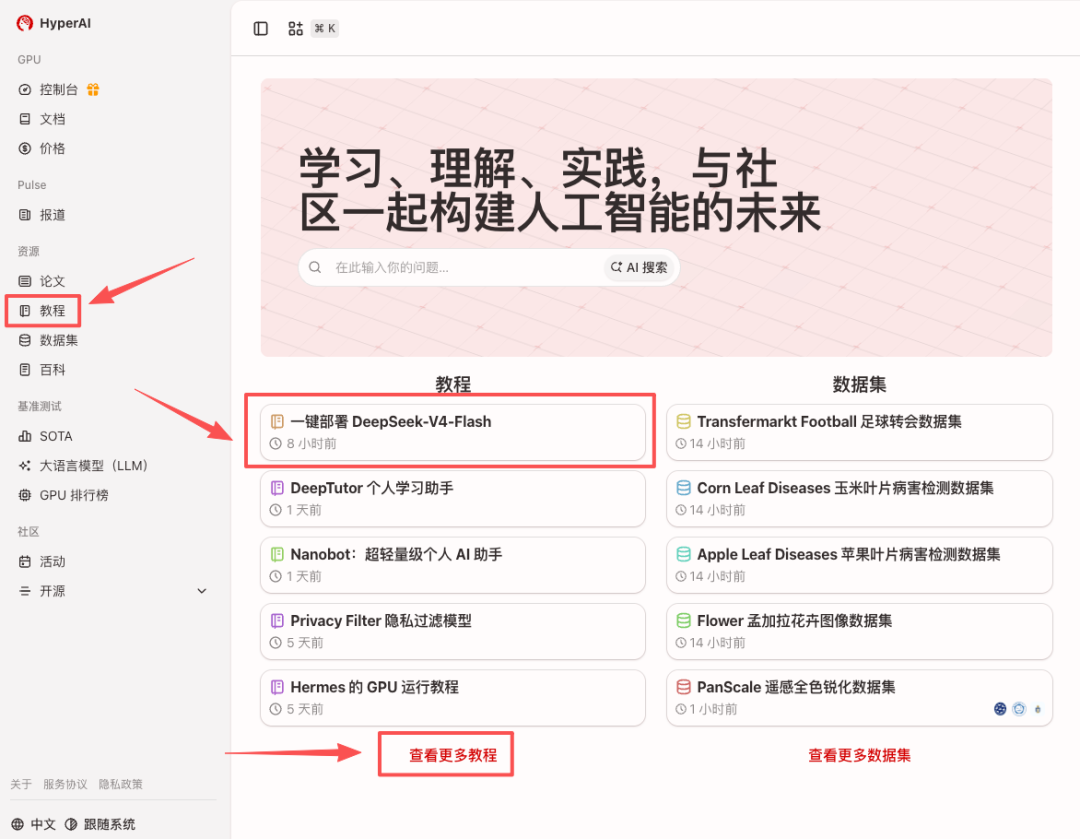Open Corn Leaf Diseases 玉米叶片病害检测数据集

click(859, 499)
